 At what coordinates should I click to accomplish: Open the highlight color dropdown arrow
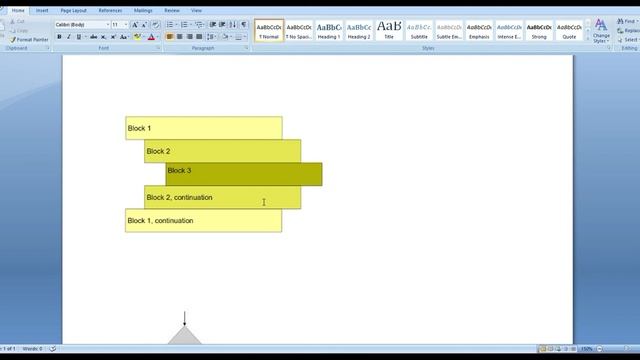(x=143, y=37)
